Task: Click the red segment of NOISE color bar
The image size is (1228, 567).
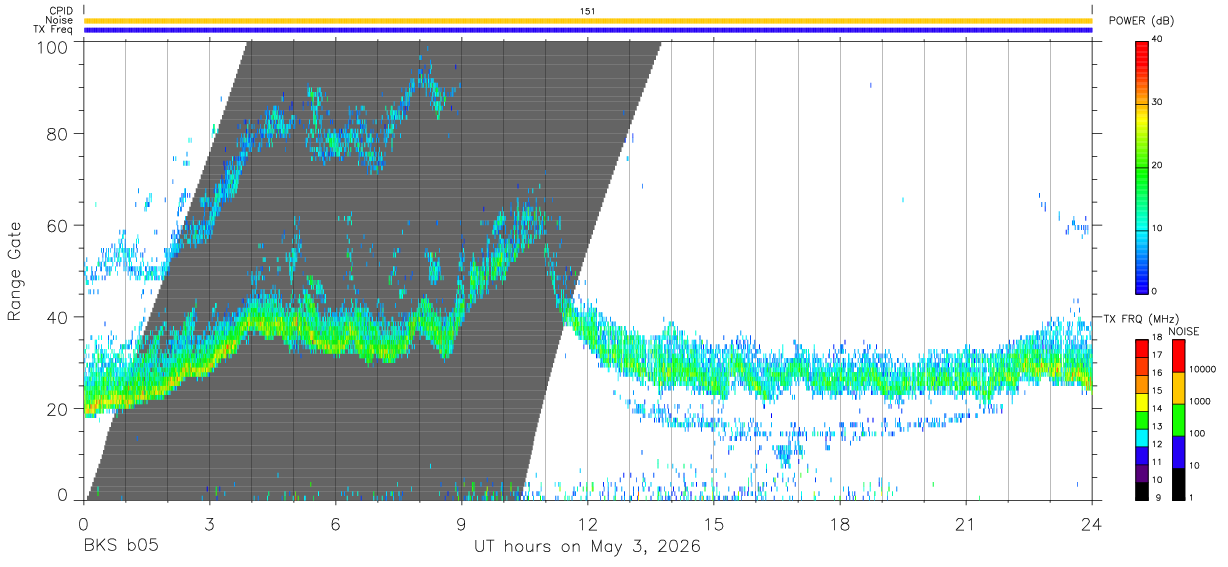Action: pos(1178,355)
